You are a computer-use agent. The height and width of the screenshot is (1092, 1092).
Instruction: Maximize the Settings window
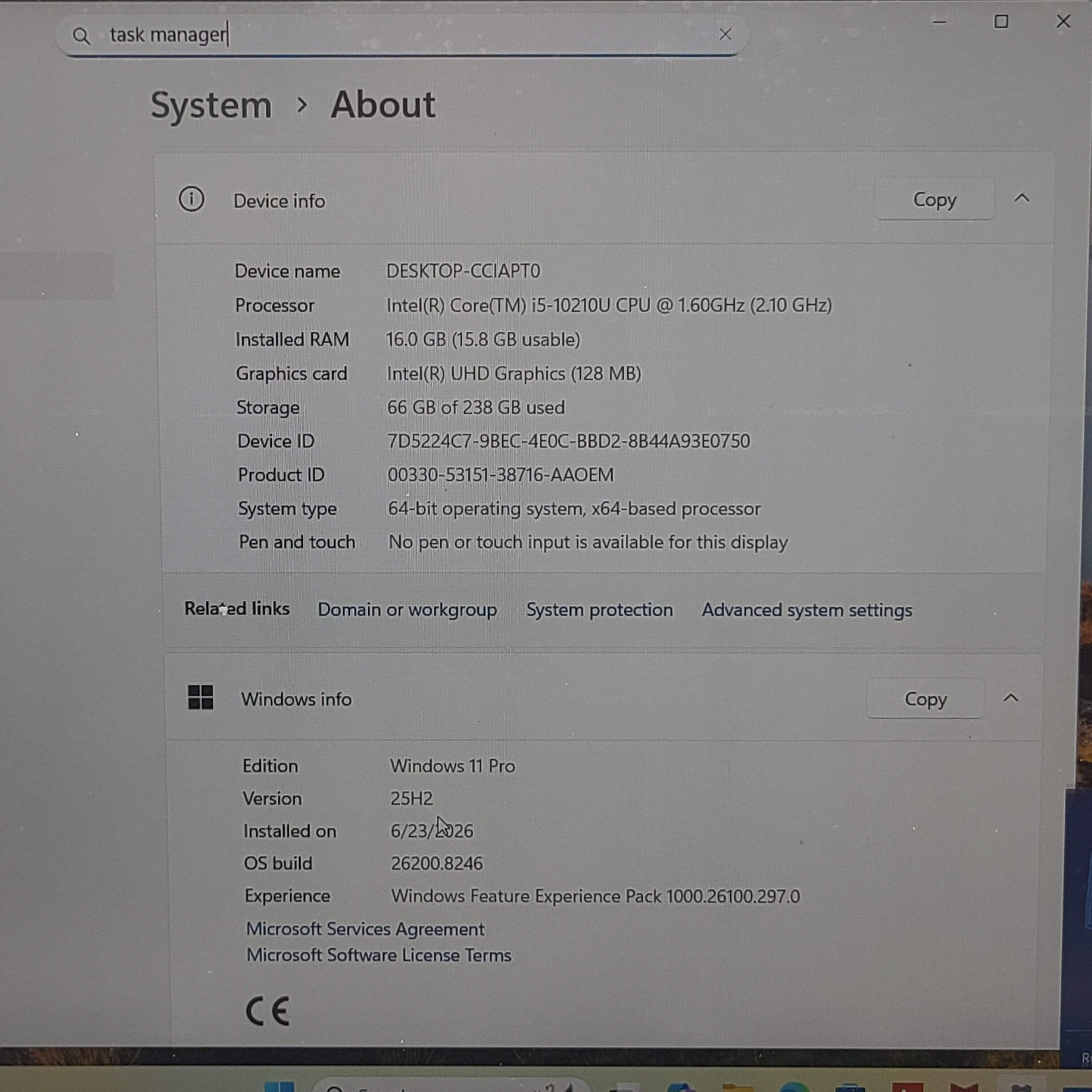[x=1001, y=22]
